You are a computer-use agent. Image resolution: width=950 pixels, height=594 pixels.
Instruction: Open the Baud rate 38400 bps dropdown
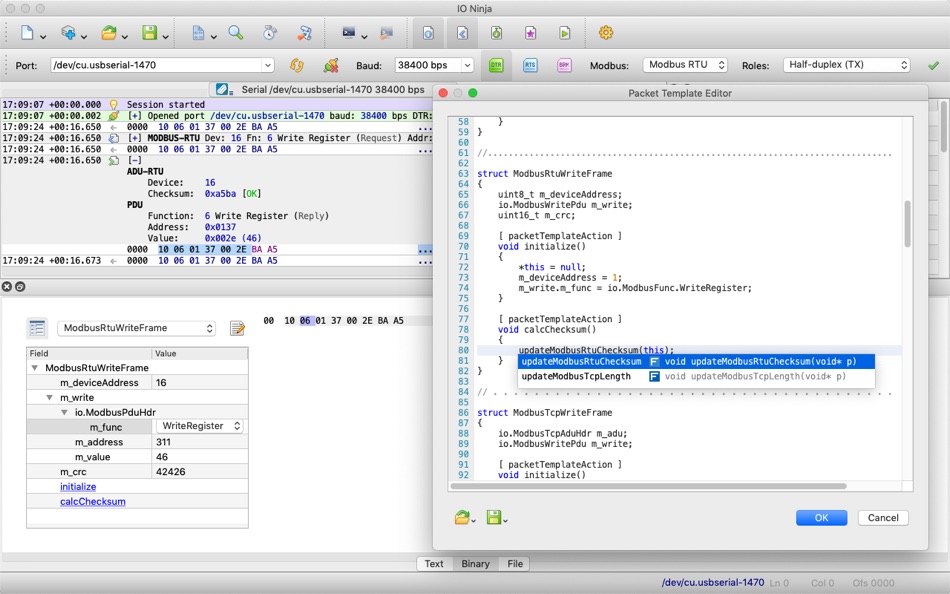click(467, 65)
